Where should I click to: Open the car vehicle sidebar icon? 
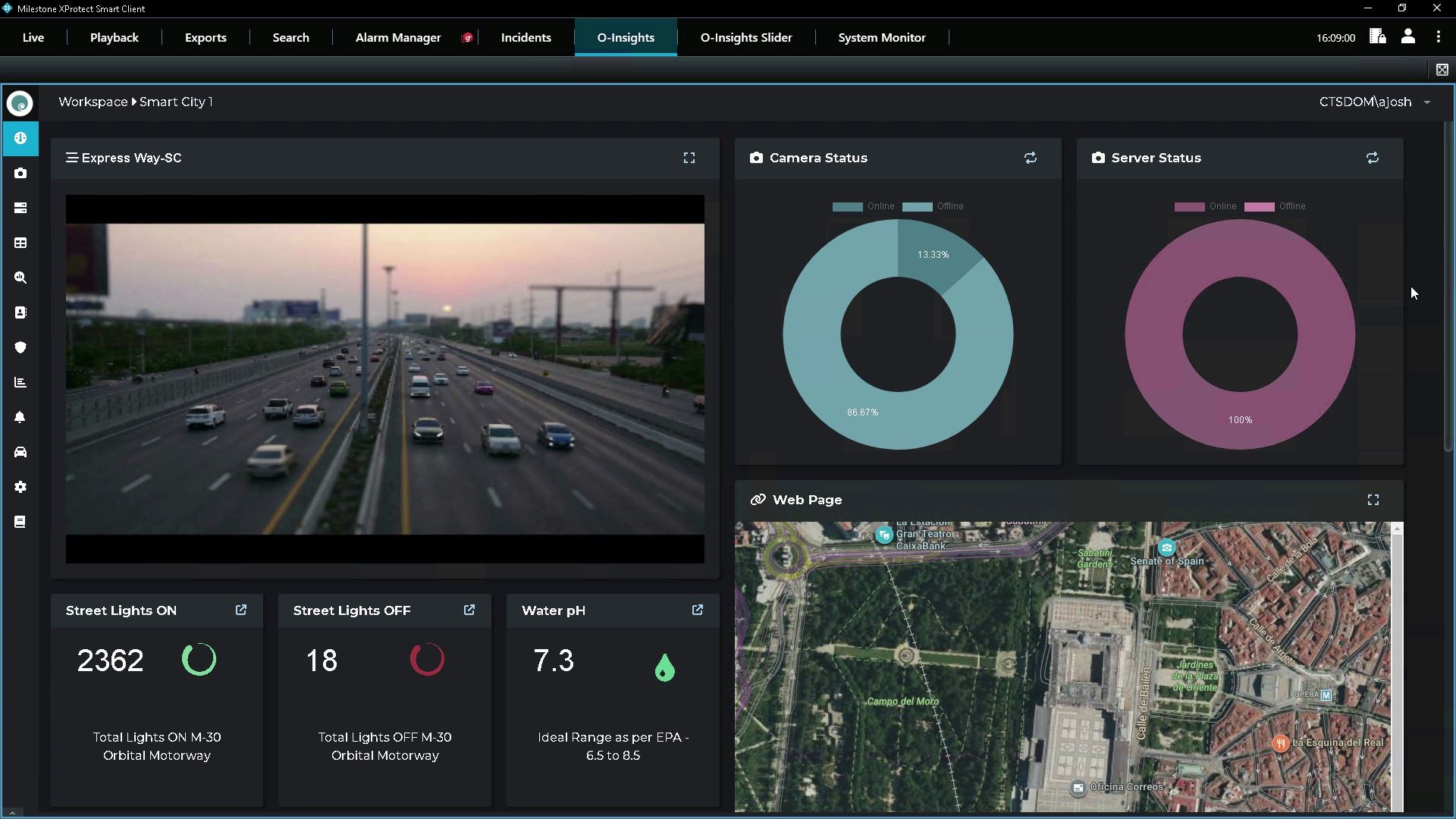(20, 452)
